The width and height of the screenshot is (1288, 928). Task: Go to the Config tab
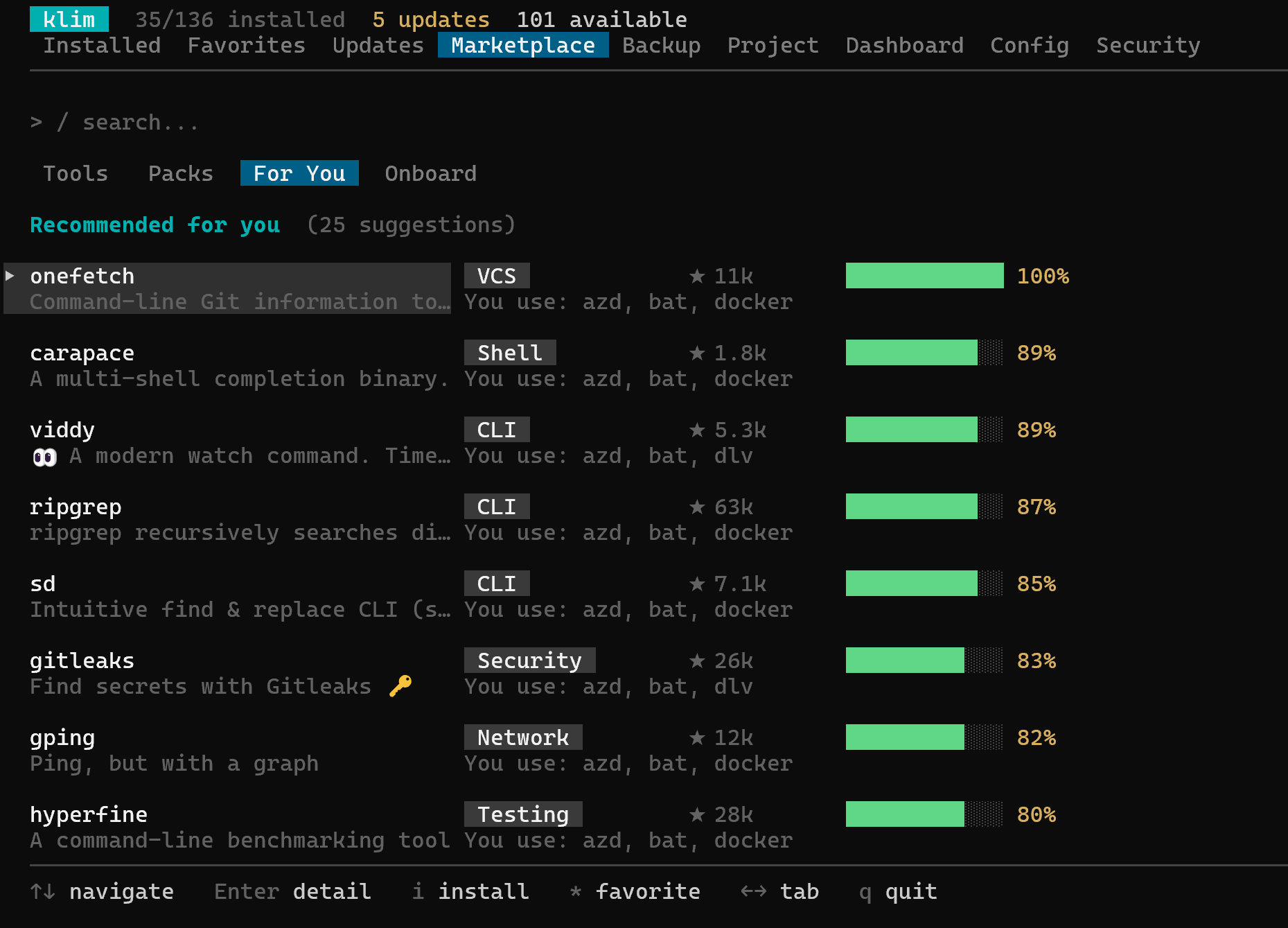point(1030,46)
